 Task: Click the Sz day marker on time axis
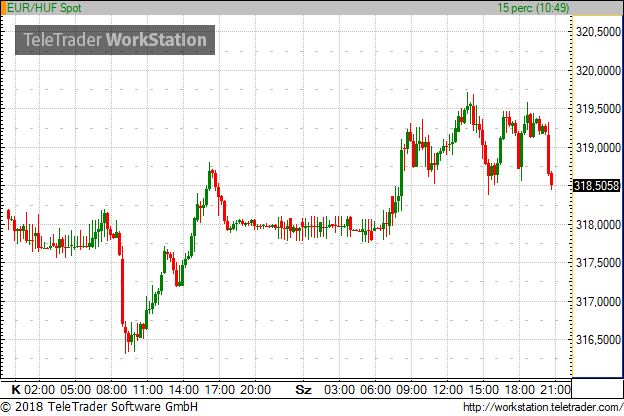(303, 389)
